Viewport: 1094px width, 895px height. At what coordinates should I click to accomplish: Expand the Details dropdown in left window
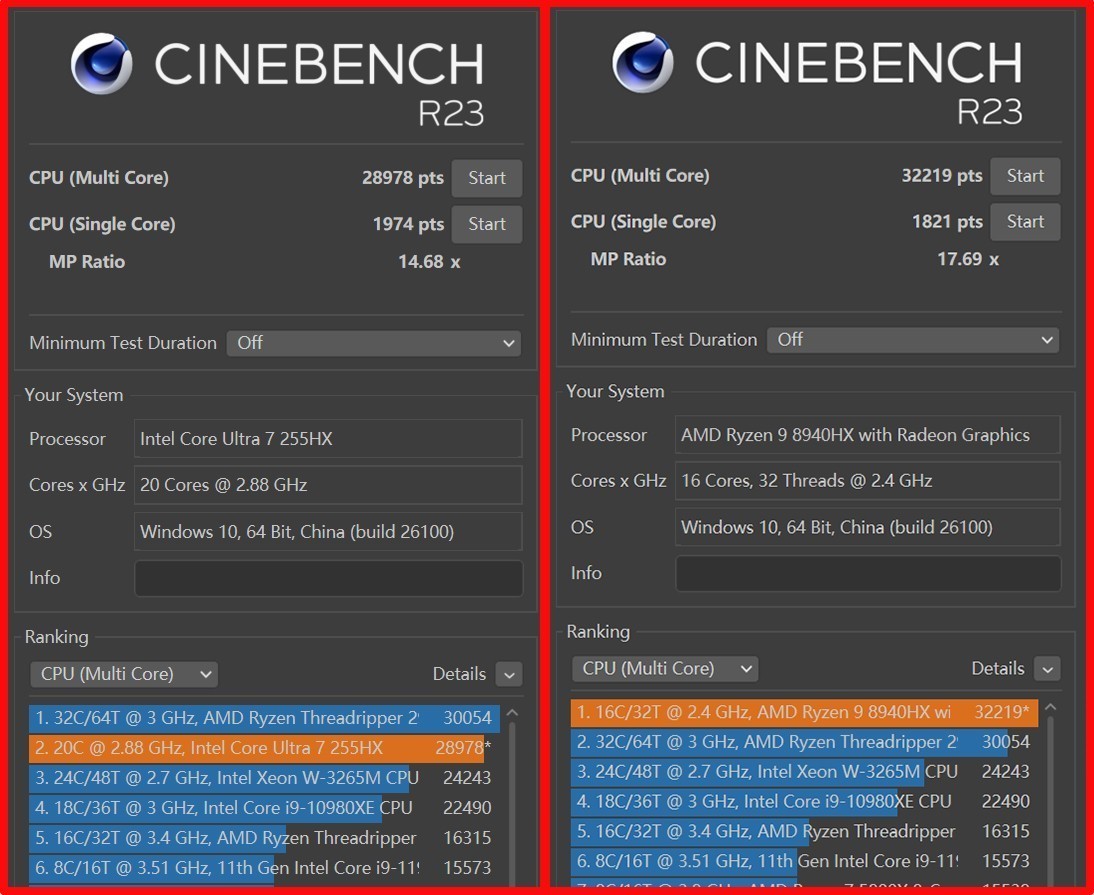click(509, 675)
